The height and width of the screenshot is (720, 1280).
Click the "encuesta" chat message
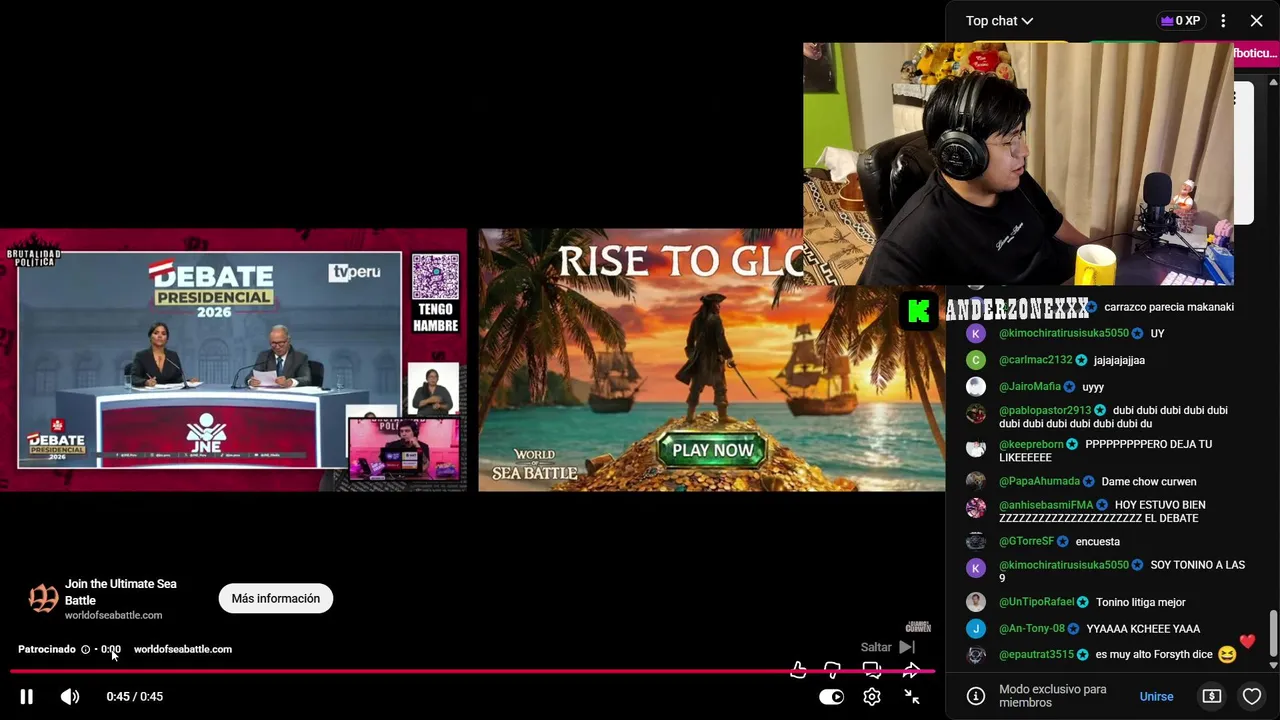[x=1097, y=541]
